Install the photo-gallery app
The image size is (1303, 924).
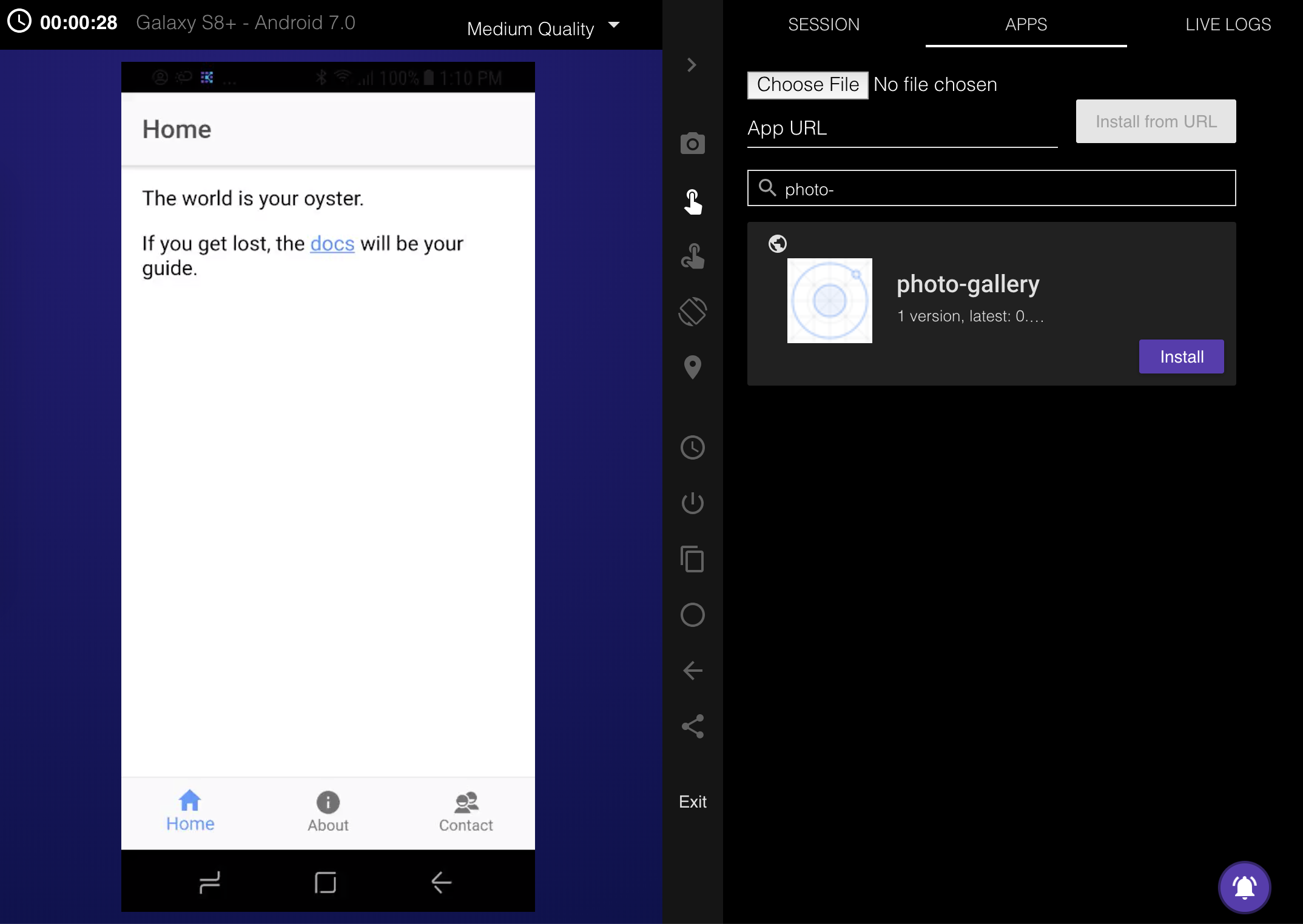(x=1180, y=357)
